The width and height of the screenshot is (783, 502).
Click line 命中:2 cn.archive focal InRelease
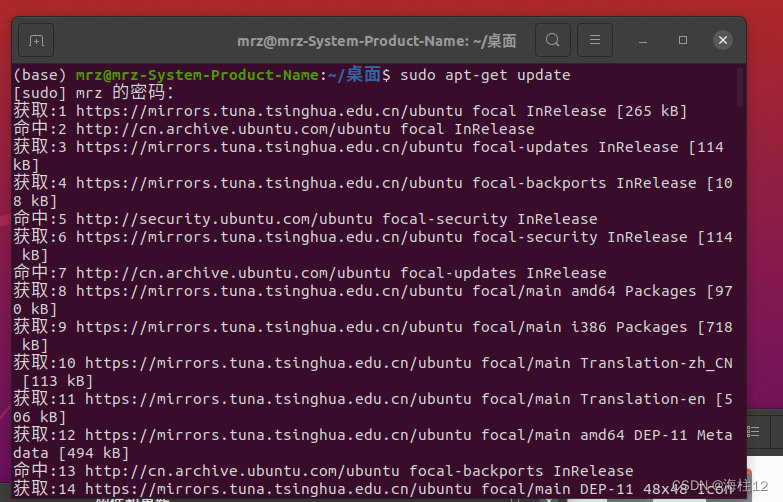pos(274,129)
